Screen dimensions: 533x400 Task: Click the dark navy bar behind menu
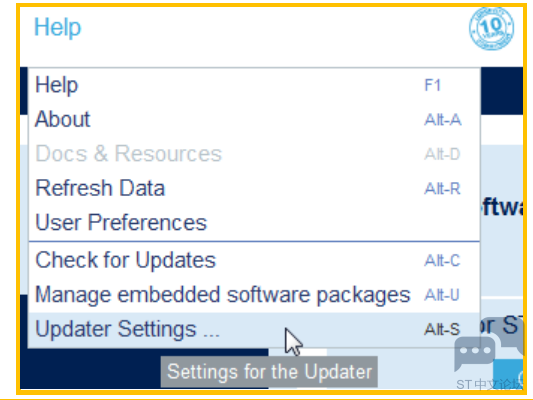[501, 91]
